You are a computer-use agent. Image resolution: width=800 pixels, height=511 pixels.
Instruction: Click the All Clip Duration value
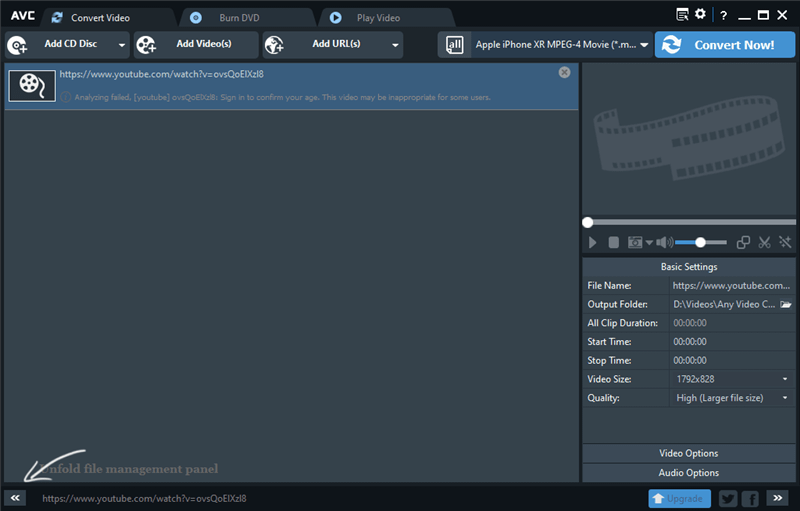(690, 323)
